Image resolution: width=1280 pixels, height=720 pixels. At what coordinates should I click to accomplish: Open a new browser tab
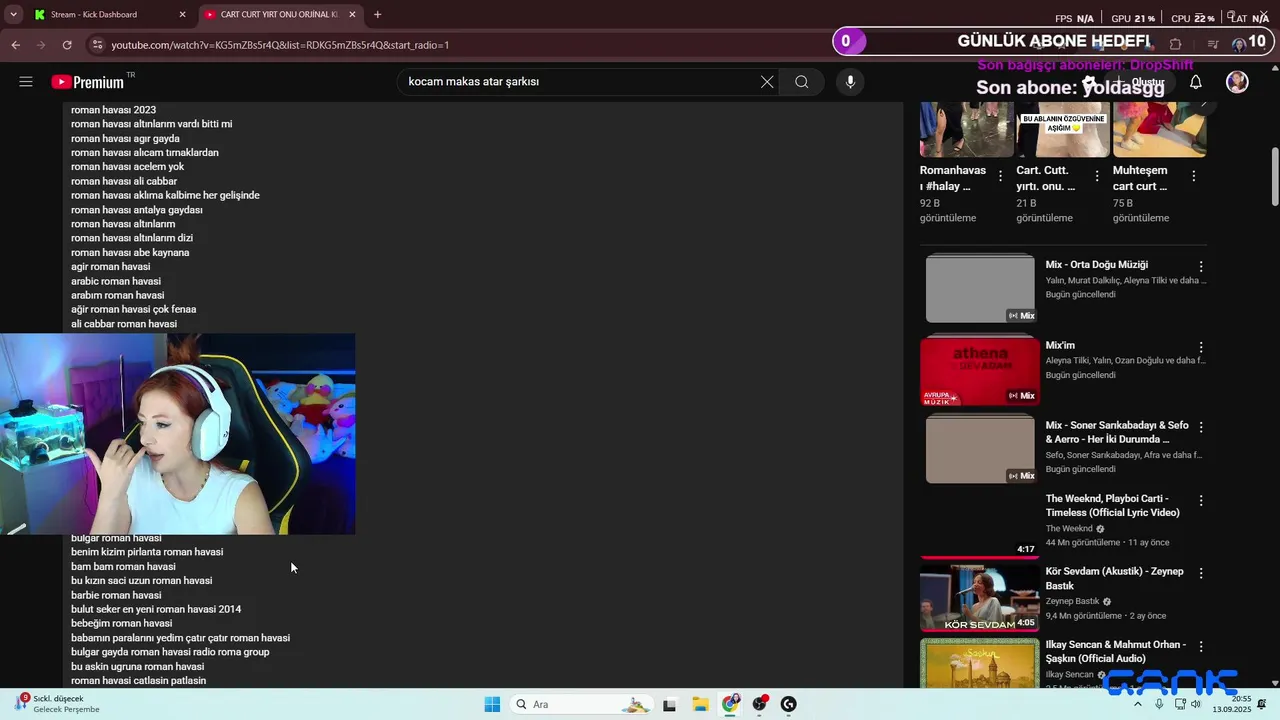[x=377, y=15]
